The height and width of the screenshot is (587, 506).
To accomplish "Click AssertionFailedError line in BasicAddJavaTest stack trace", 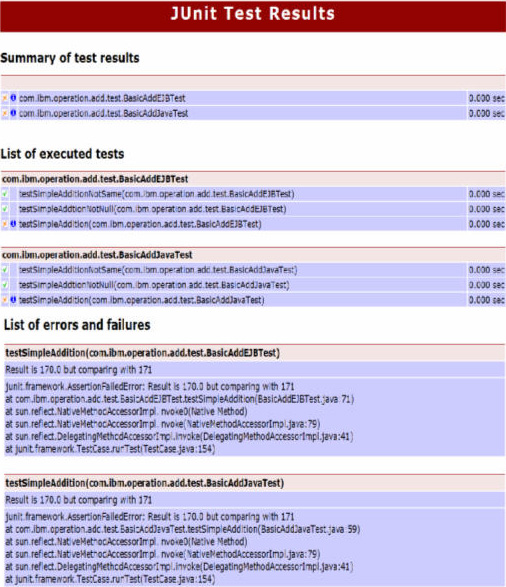I will click(150, 517).
